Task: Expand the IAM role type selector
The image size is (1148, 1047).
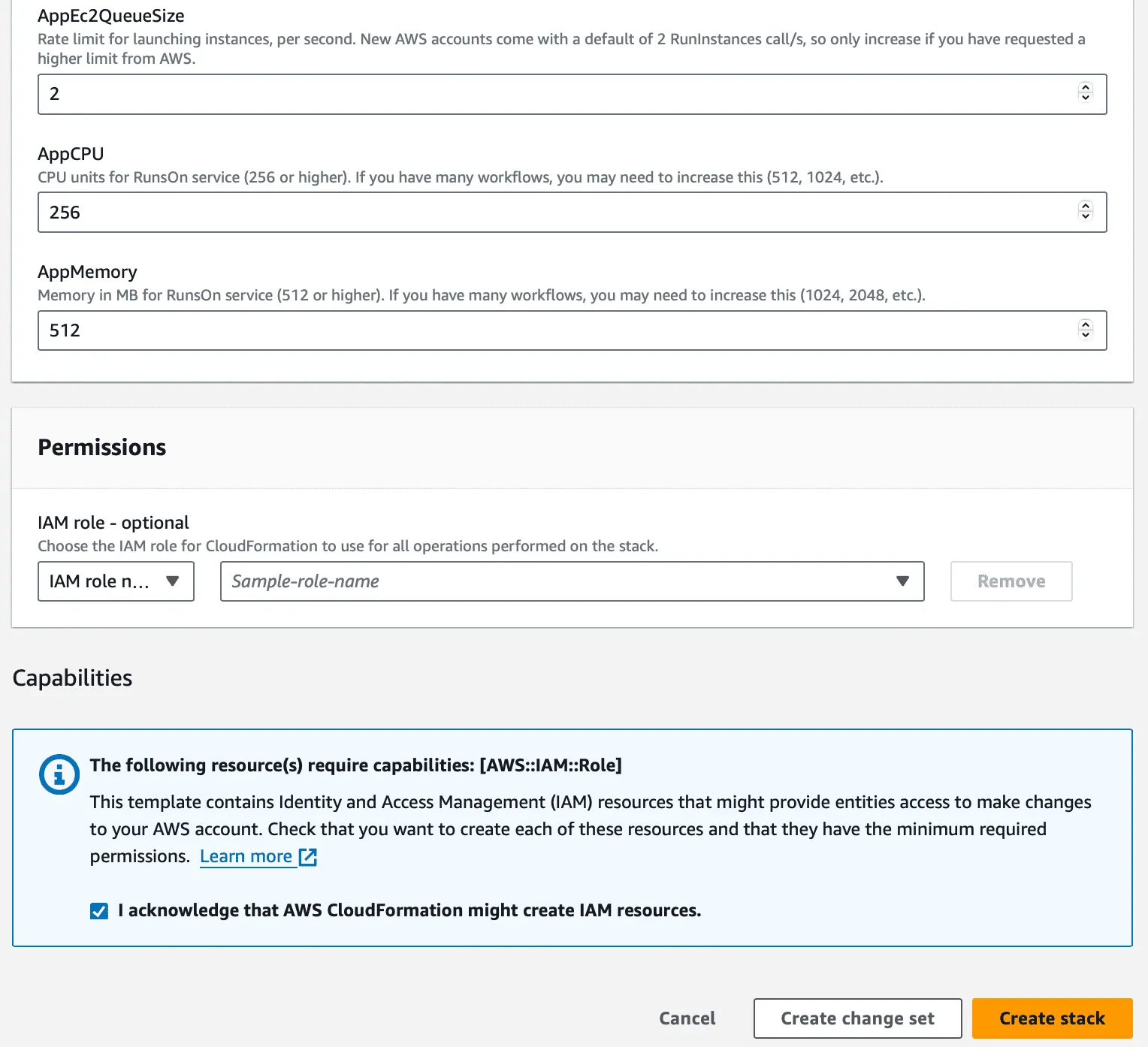Action: [116, 581]
